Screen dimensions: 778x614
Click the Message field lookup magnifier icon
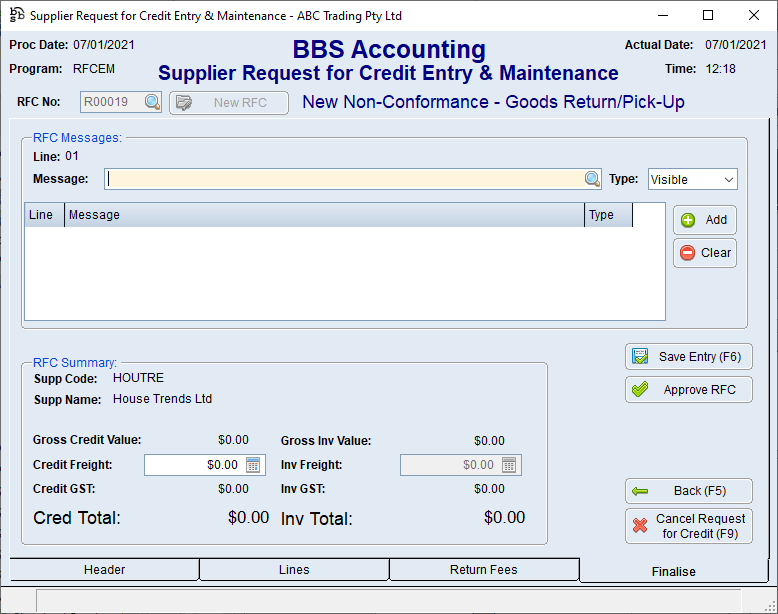[x=593, y=179]
